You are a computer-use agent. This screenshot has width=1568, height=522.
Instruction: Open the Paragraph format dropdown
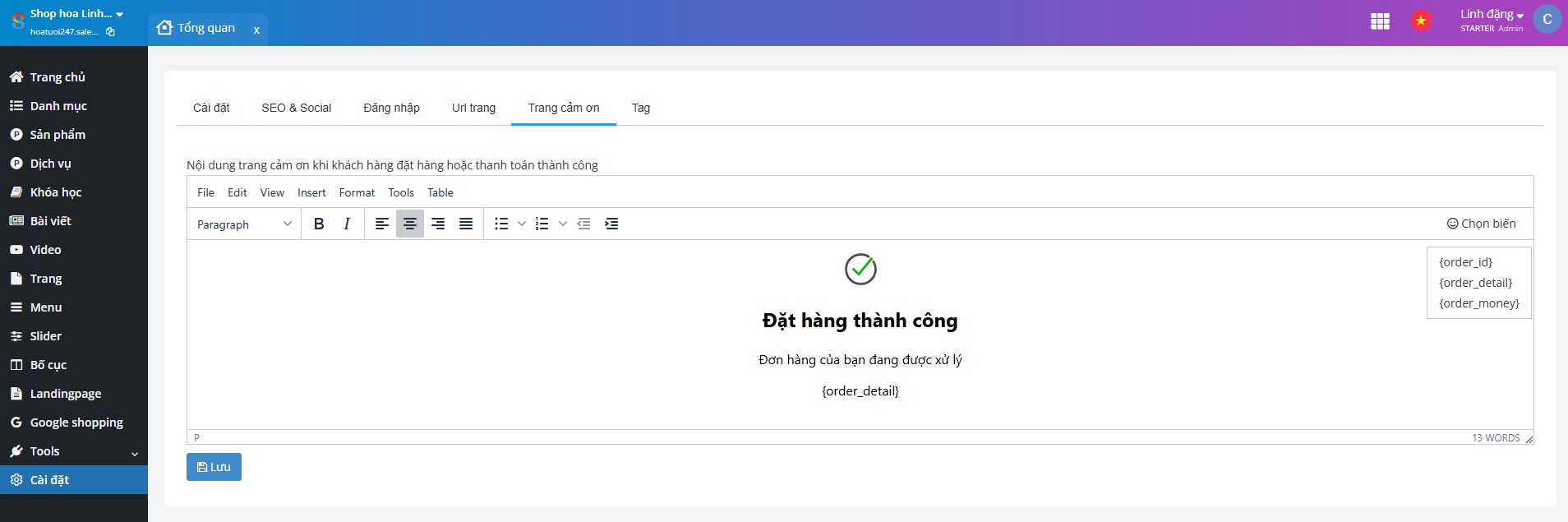[244, 224]
